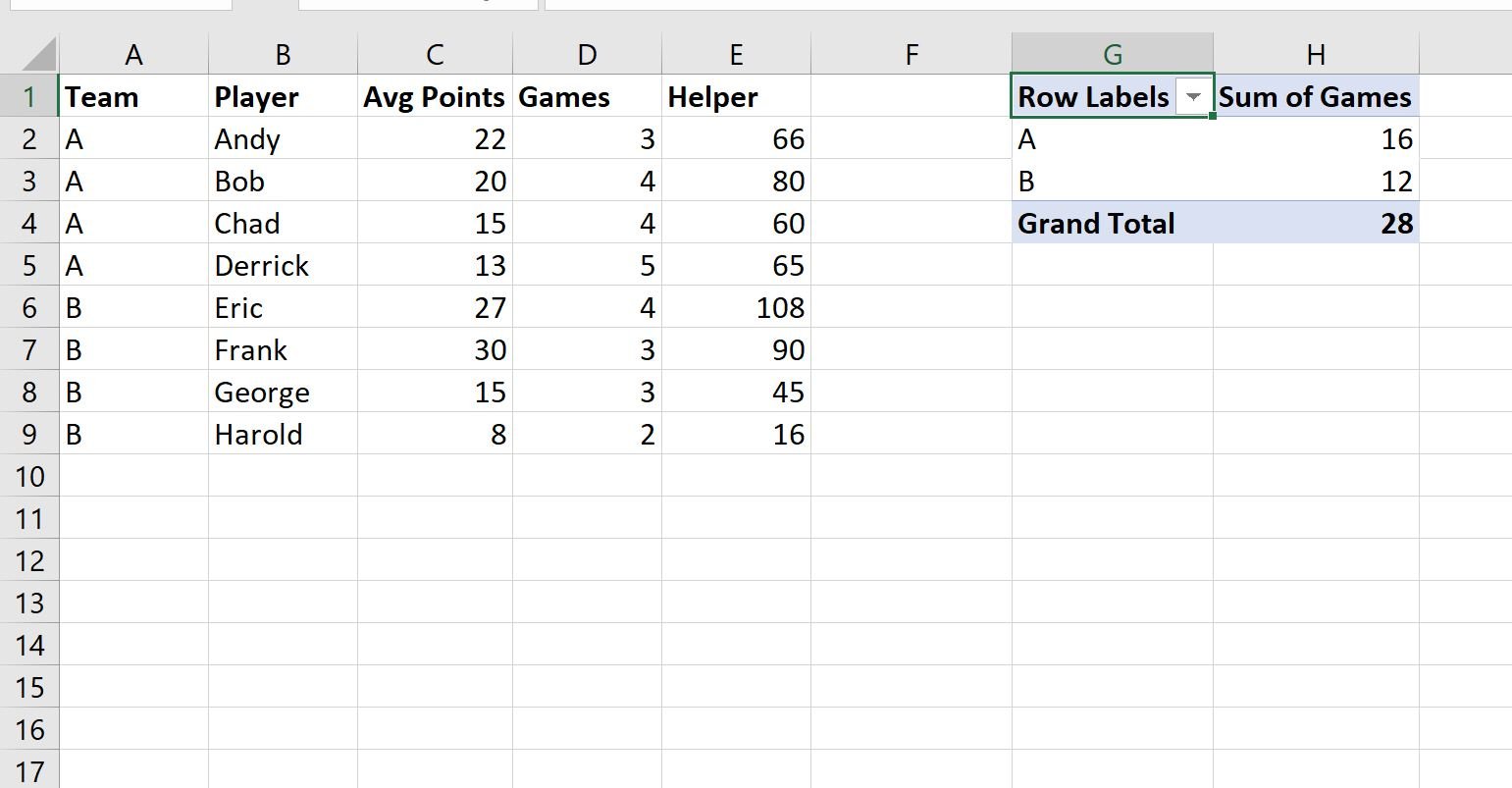Image resolution: width=1512 pixels, height=788 pixels.
Task: Click the Helper header cell
Action: (x=736, y=97)
